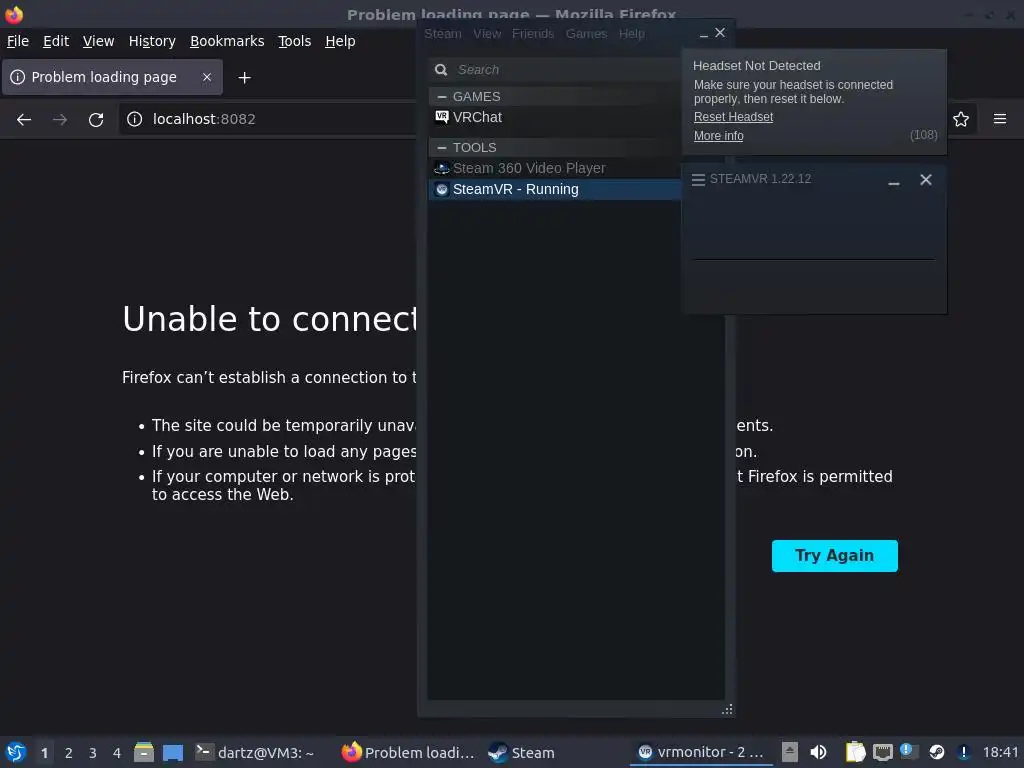Select Steam 360 Video Player entry
1024x768 pixels.
[x=554, y=168]
